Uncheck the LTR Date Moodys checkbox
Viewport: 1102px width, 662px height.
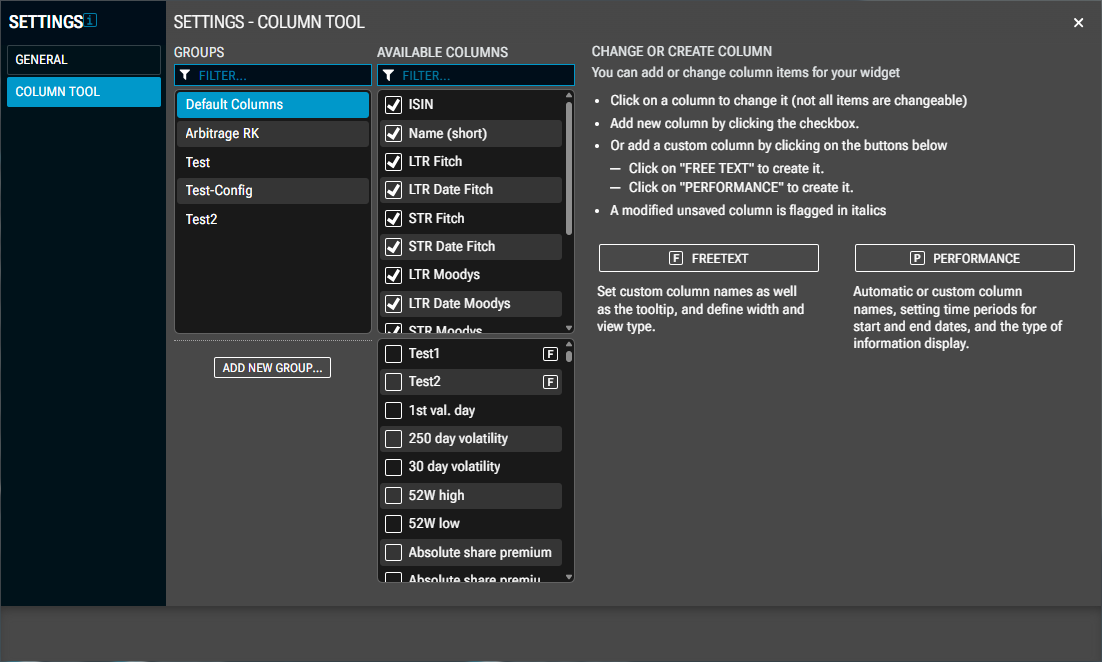394,304
